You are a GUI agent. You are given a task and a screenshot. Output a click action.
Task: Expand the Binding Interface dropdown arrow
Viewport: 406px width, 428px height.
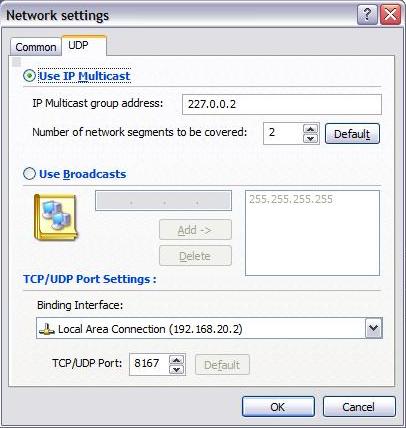pos(374,328)
